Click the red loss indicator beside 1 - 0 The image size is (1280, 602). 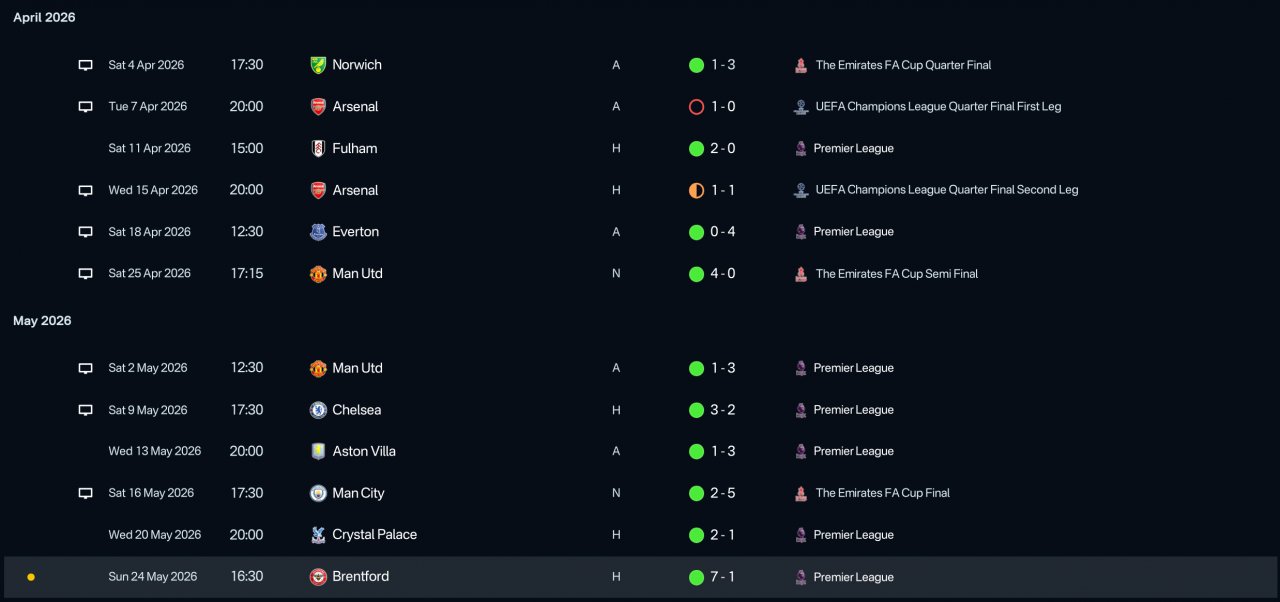click(x=696, y=107)
